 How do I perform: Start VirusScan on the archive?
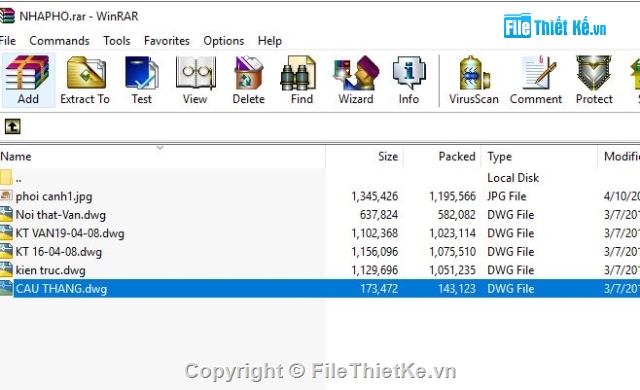474,80
